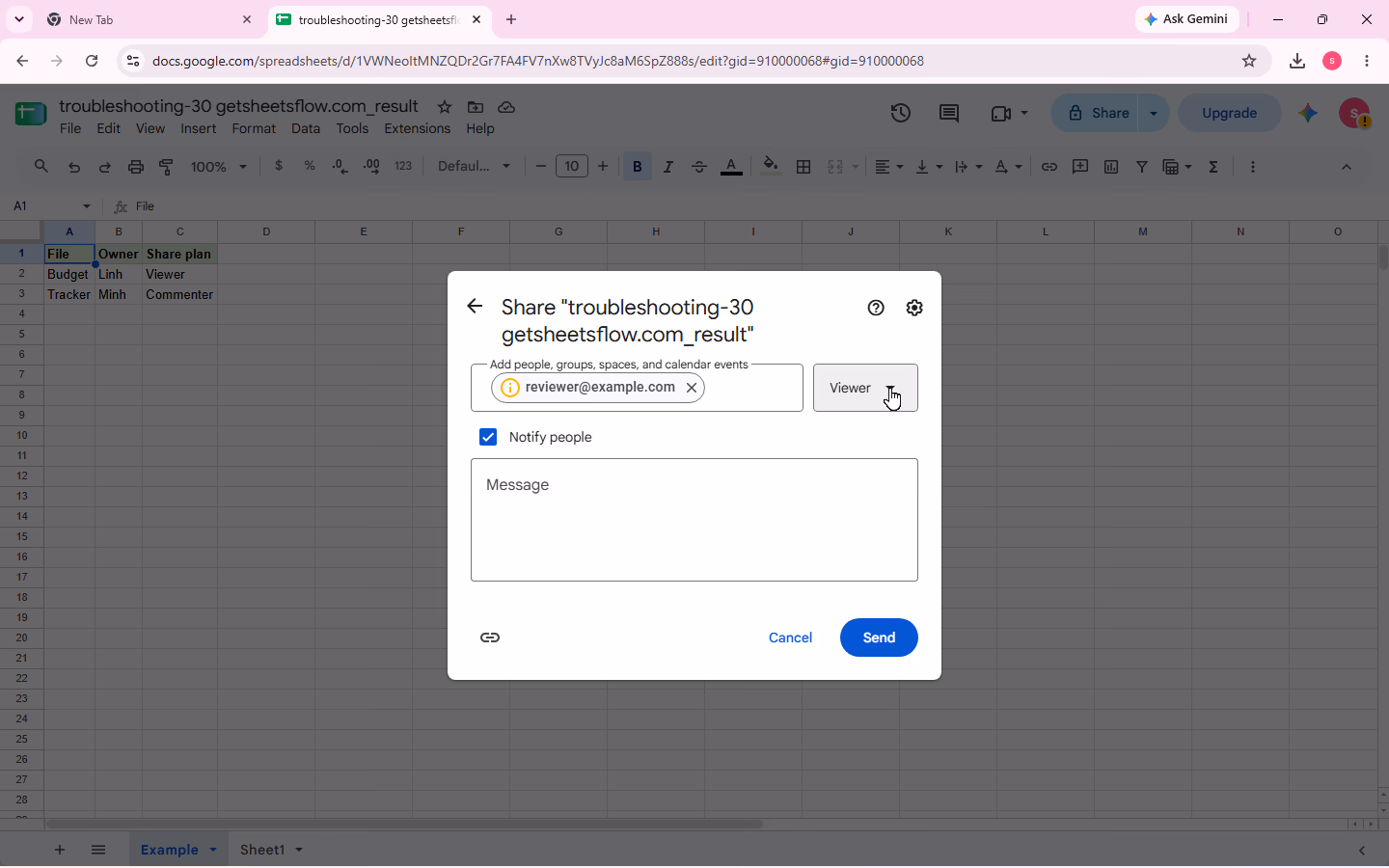
Task: Collapse the menus with chevron
Action: pos(1347,167)
